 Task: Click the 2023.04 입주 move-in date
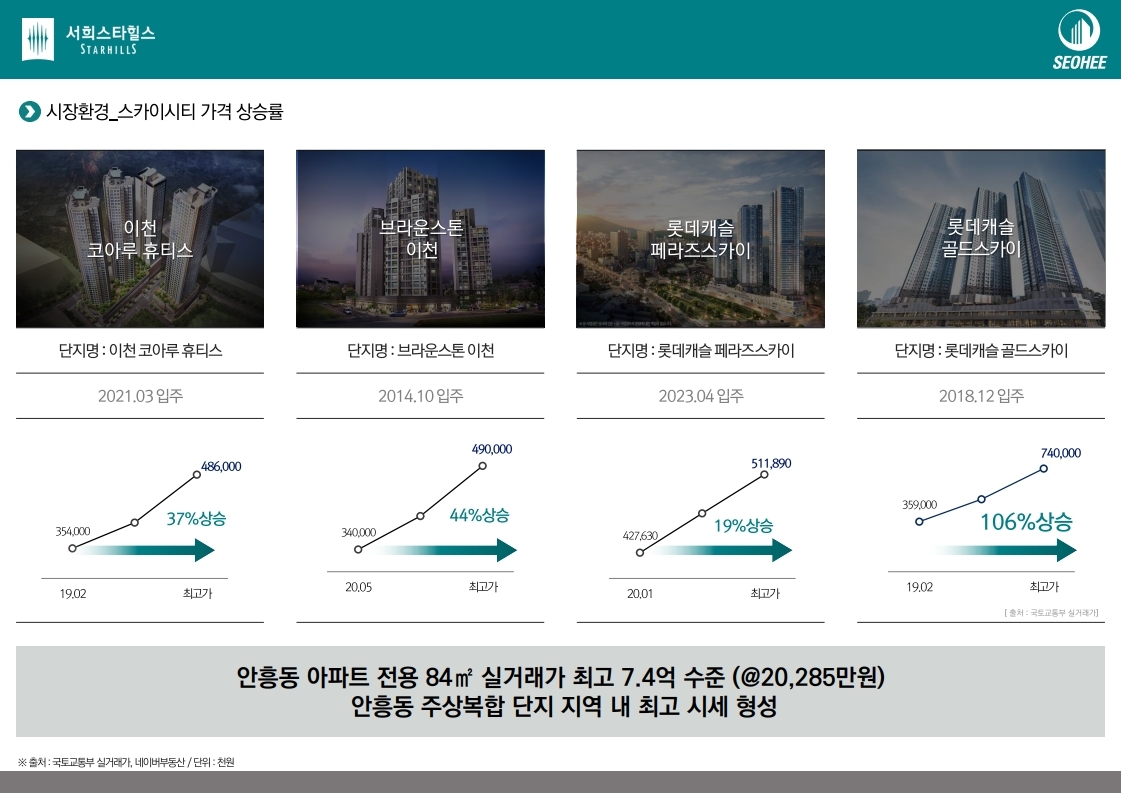click(701, 395)
